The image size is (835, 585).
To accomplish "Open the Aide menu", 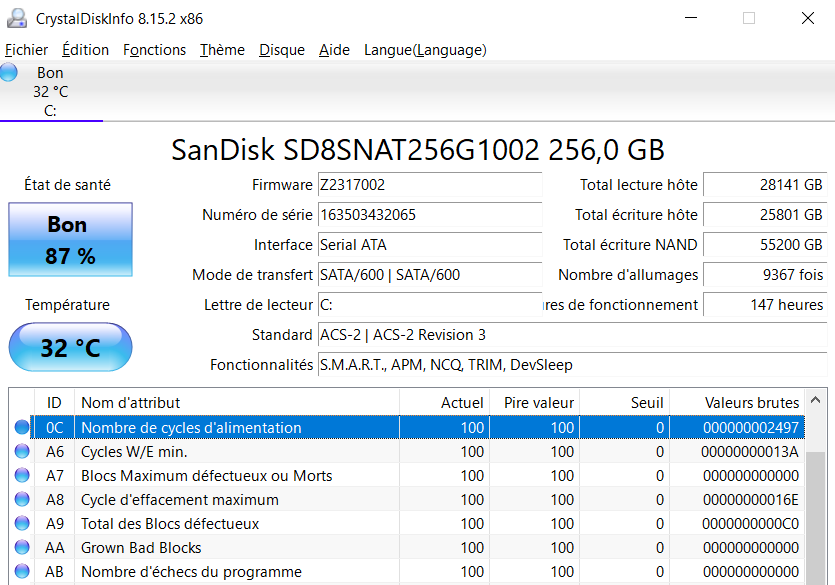I will click(334, 50).
